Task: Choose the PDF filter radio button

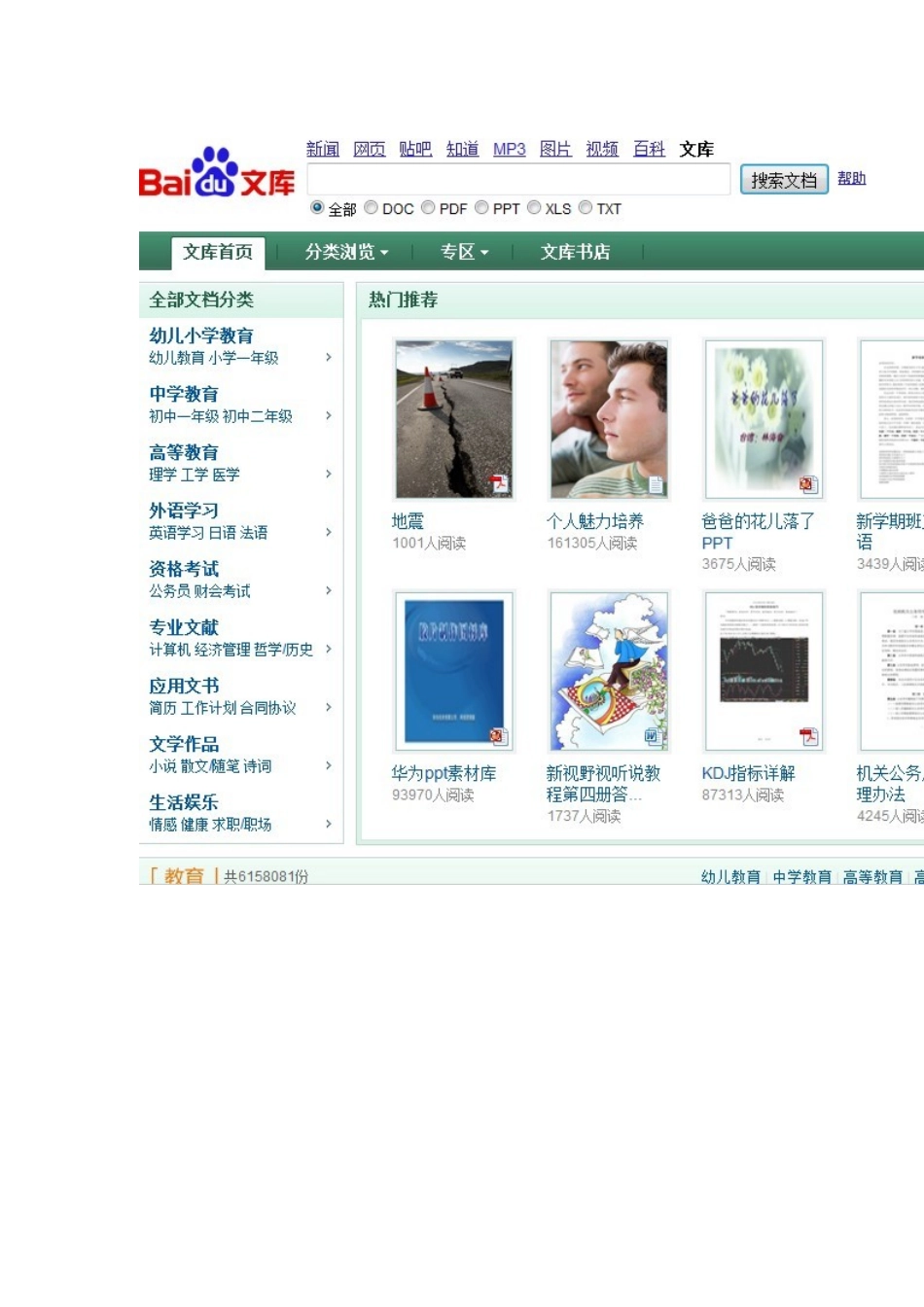Action: click(428, 207)
